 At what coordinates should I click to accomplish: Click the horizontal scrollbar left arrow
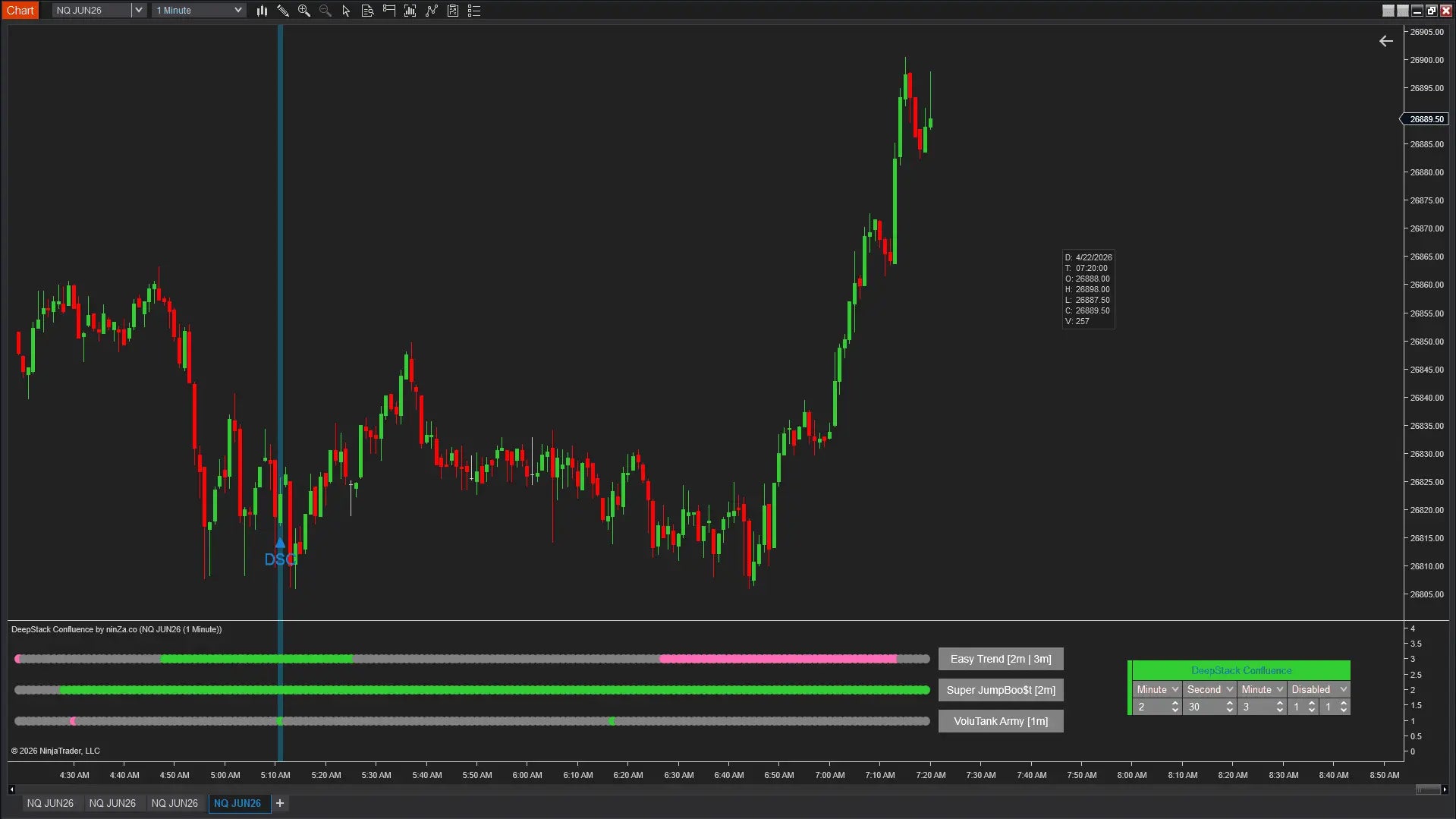pyautogui.click(x=11, y=789)
